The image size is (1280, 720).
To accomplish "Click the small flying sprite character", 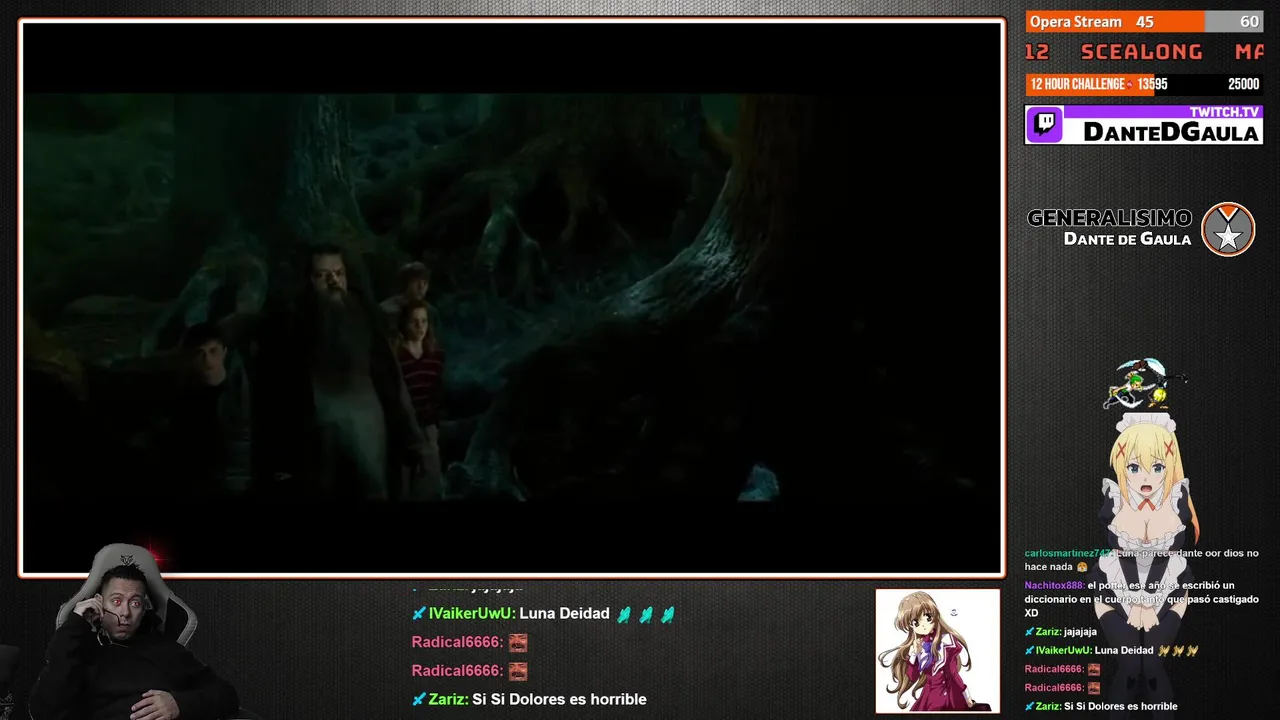I will click(1143, 383).
